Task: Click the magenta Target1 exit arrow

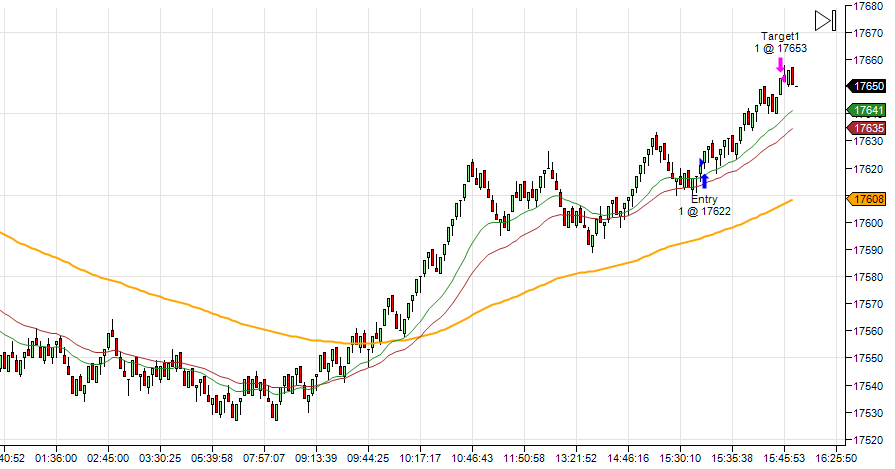Action: [x=780, y=65]
